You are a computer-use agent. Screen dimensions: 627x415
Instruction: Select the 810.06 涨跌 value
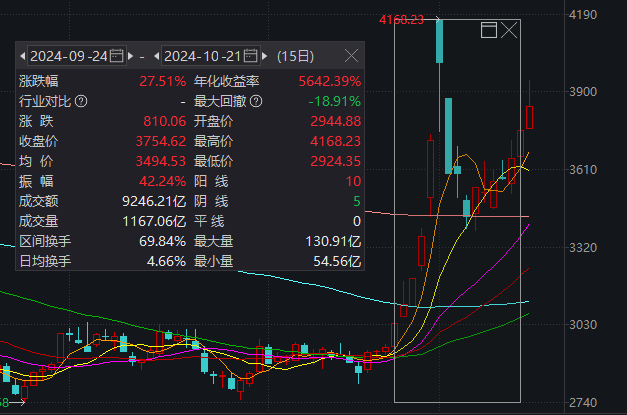[x=165, y=121]
